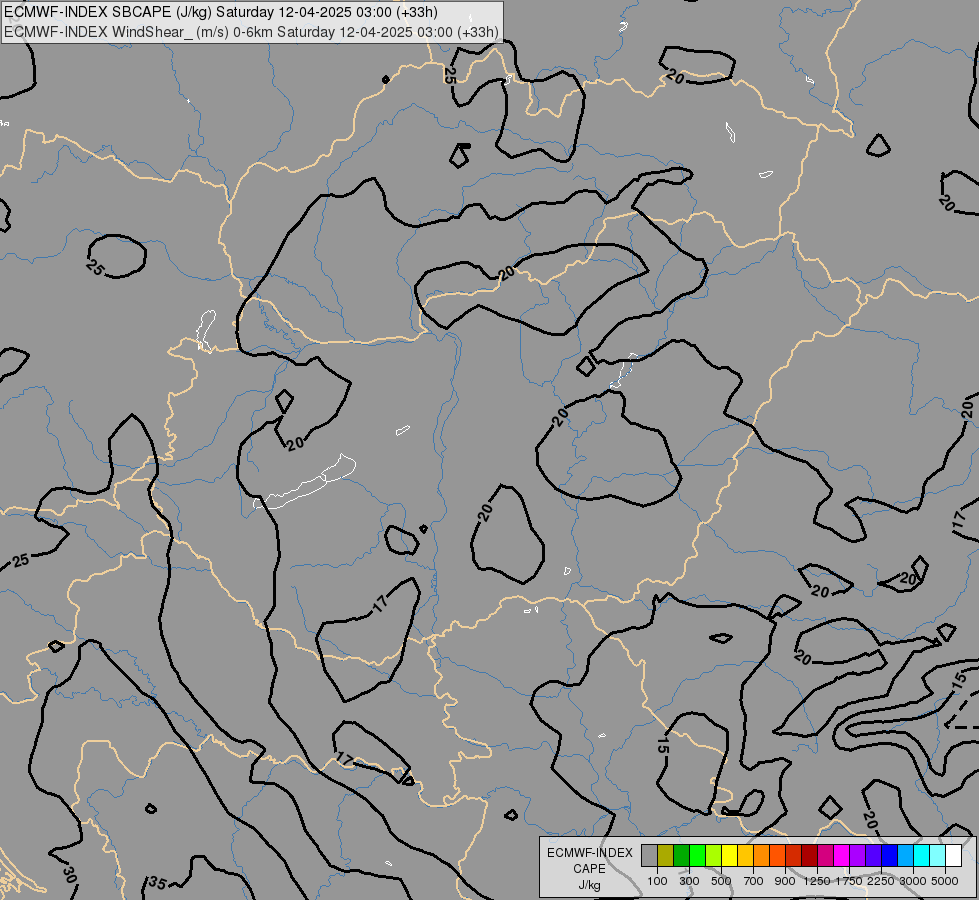Choose the pure blue legend swatch
This screenshot has height=900, width=979.
[x=890, y=856]
